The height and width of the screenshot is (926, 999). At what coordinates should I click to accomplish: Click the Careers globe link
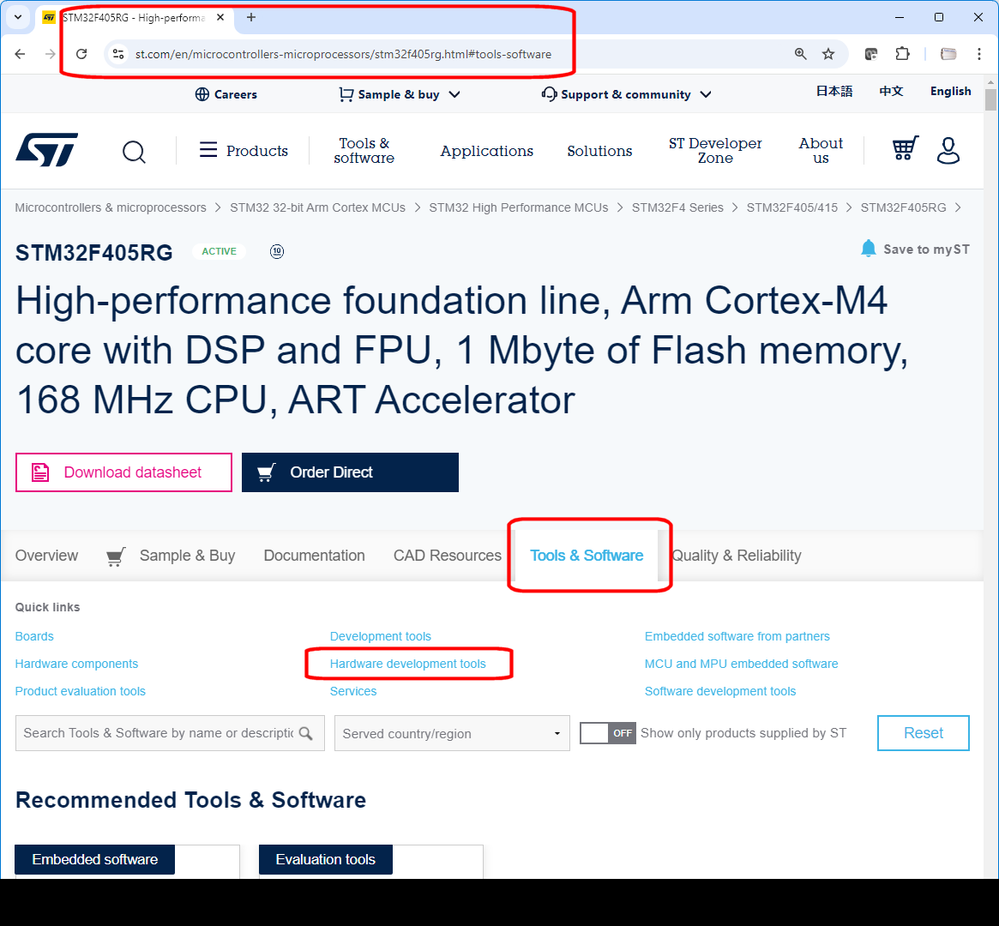tap(226, 94)
